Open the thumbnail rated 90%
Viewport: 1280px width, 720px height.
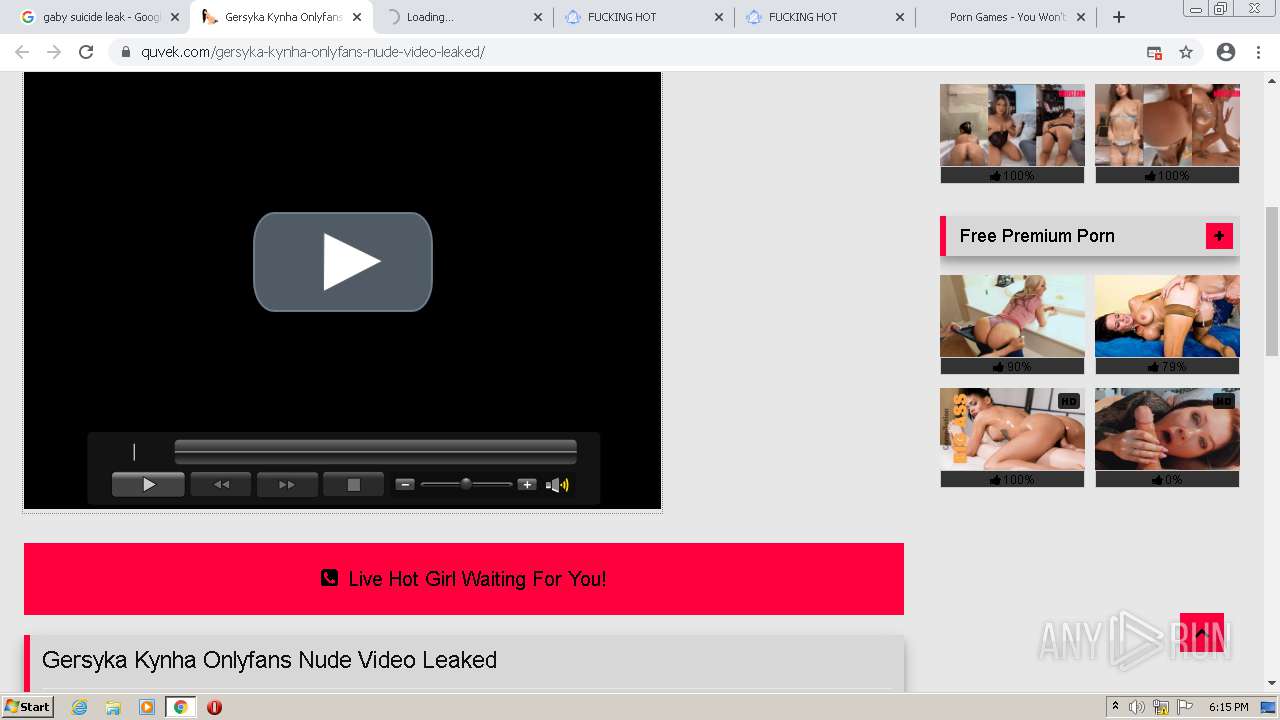(x=1012, y=317)
